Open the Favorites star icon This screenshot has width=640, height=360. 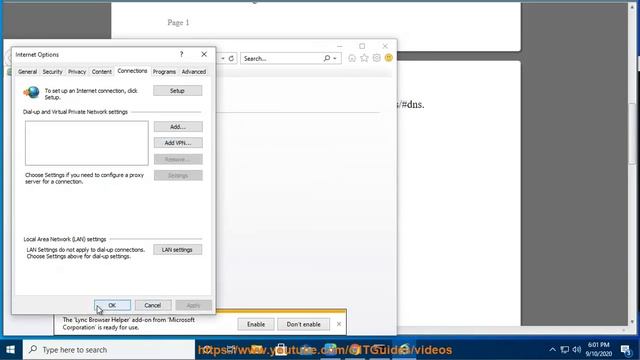(x=364, y=58)
